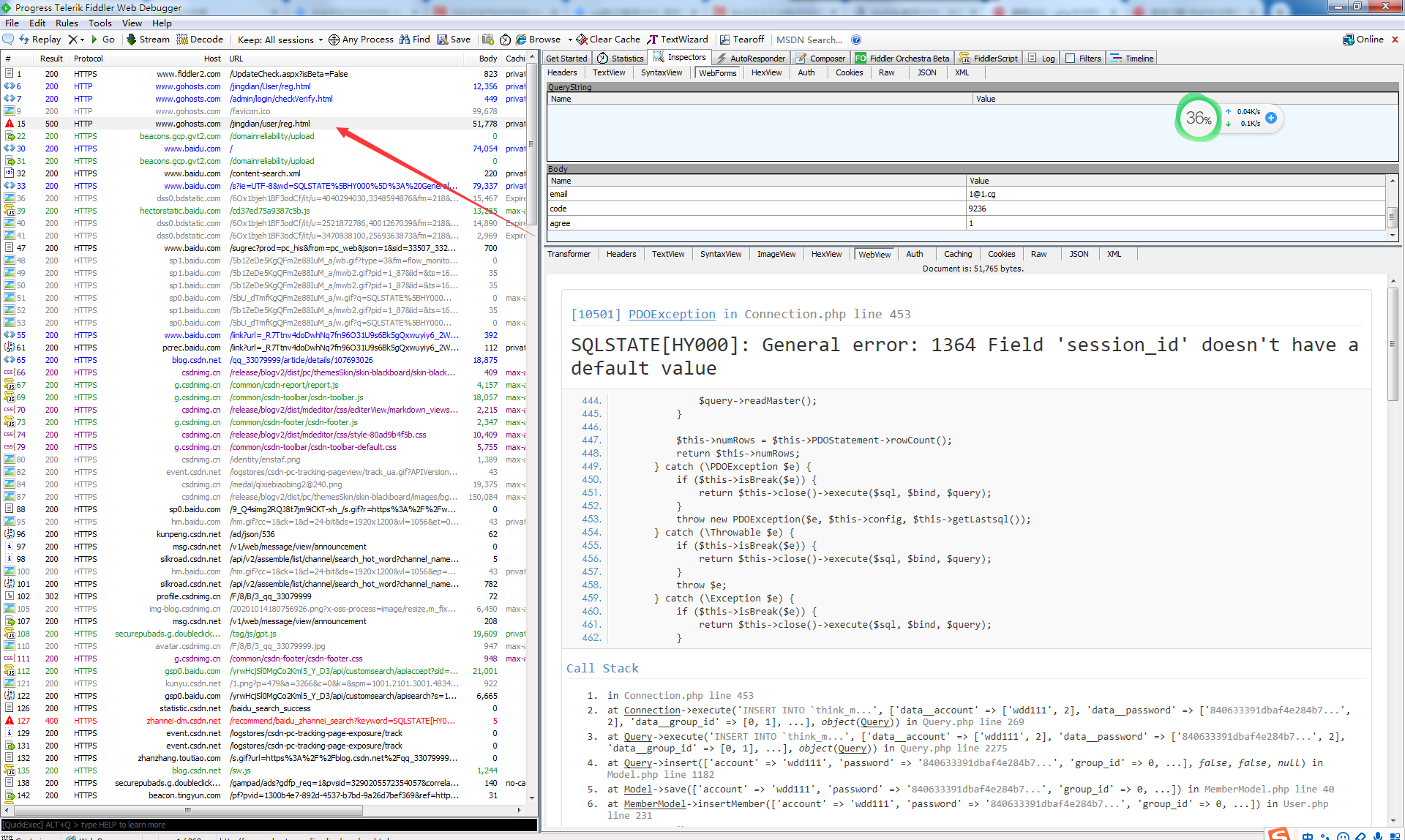Open the TextWizard tool
The image size is (1405, 840).
(677, 40)
